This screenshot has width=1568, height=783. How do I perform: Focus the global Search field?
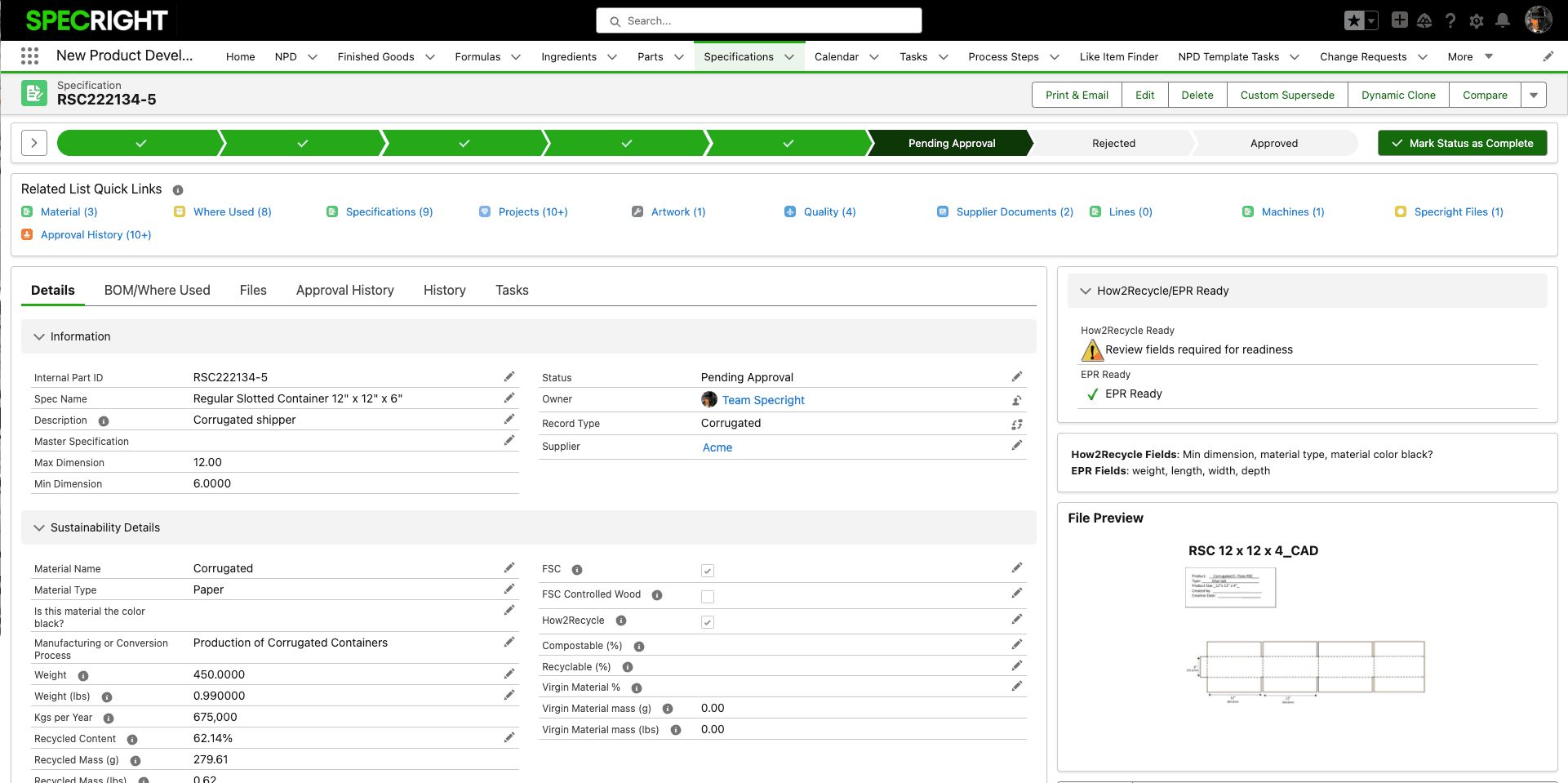(x=759, y=20)
